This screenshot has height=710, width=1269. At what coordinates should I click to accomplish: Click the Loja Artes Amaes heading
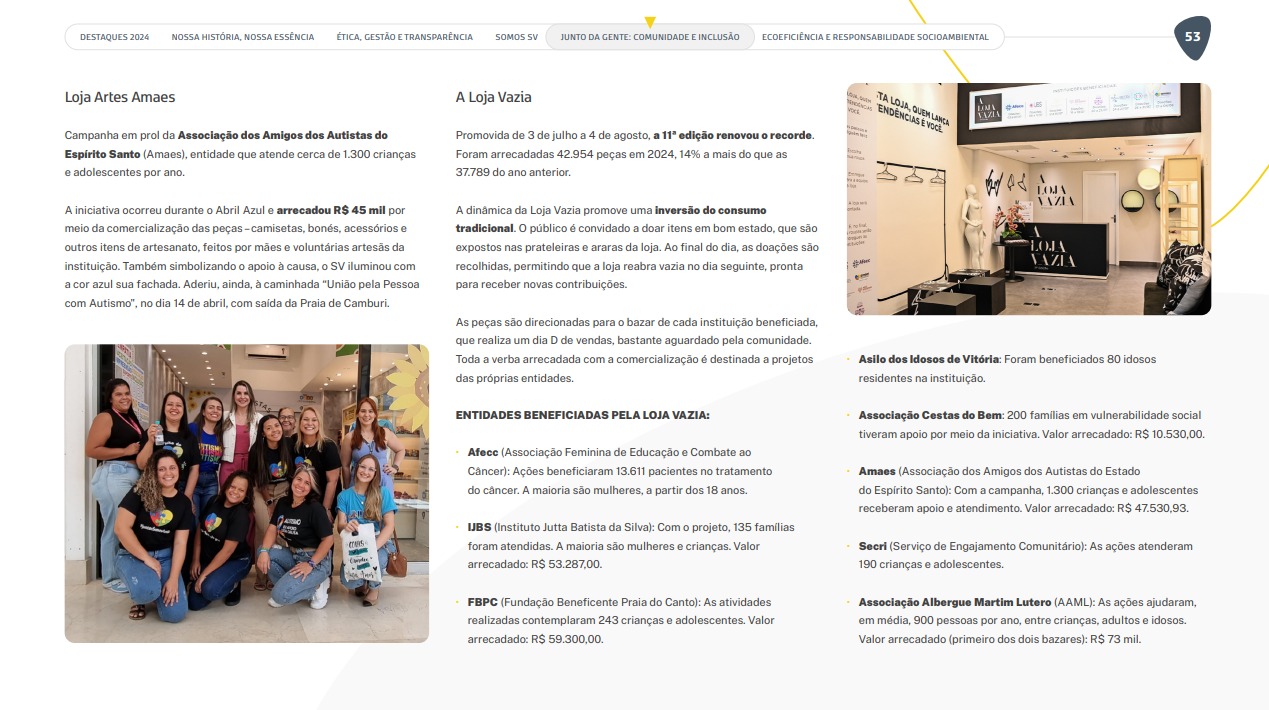(120, 97)
